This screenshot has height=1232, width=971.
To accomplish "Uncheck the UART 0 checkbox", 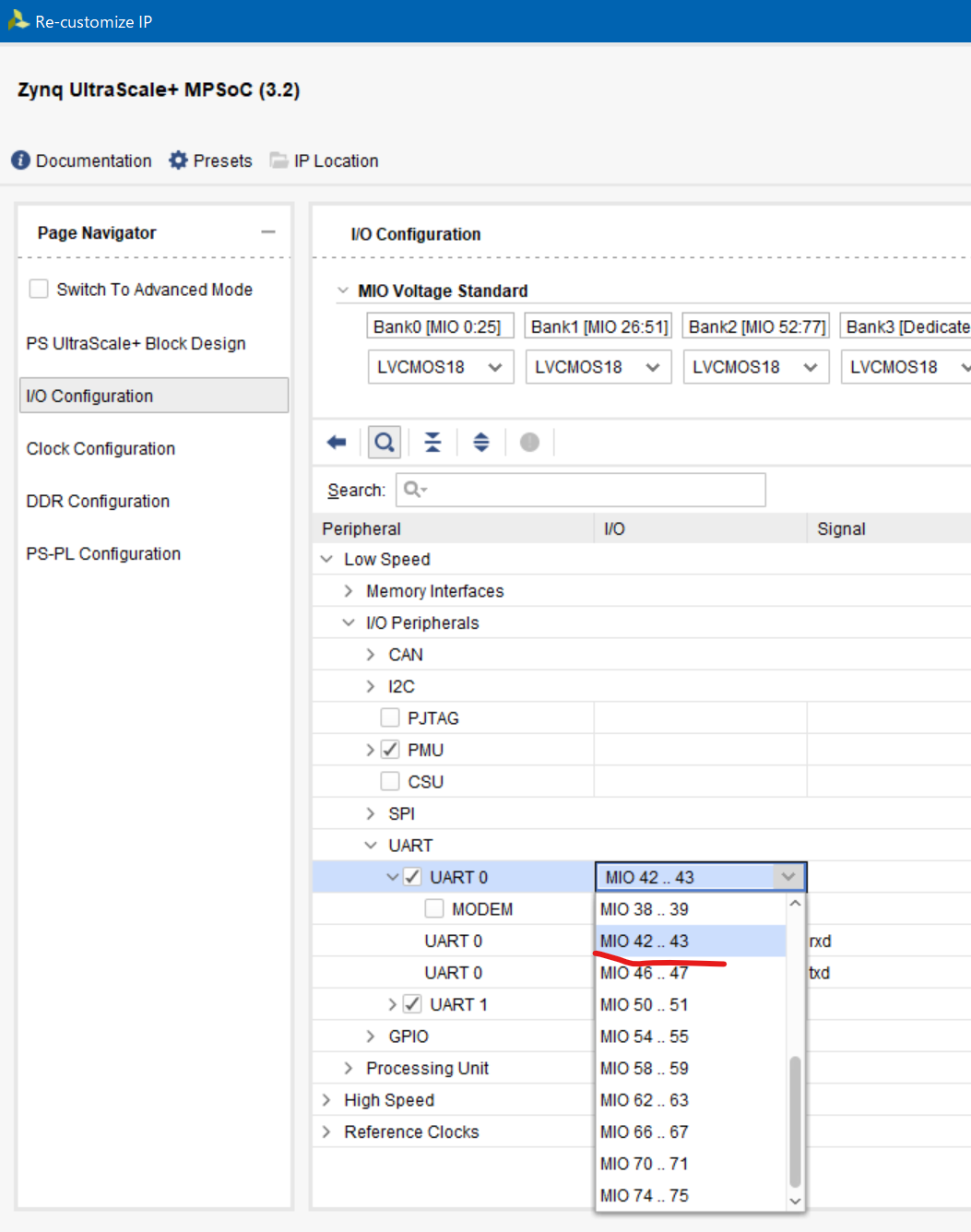I will click(412, 877).
